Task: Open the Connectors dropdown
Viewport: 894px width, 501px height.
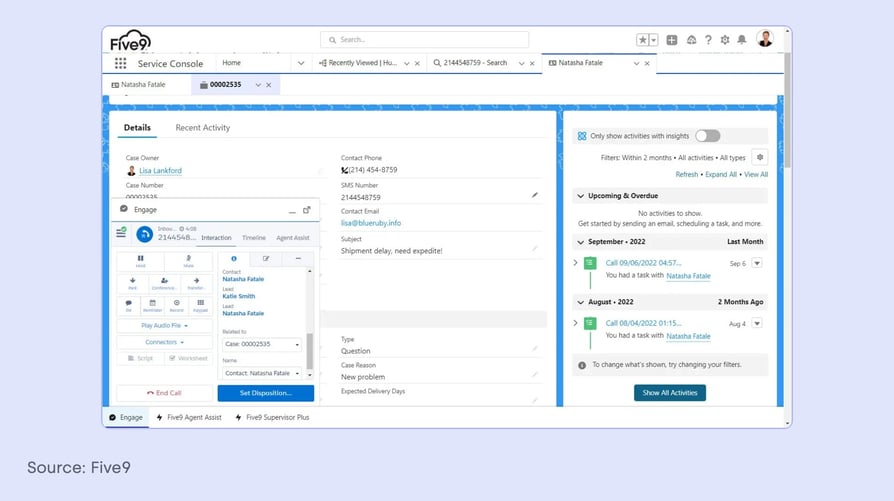Action: tap(165, 343)
